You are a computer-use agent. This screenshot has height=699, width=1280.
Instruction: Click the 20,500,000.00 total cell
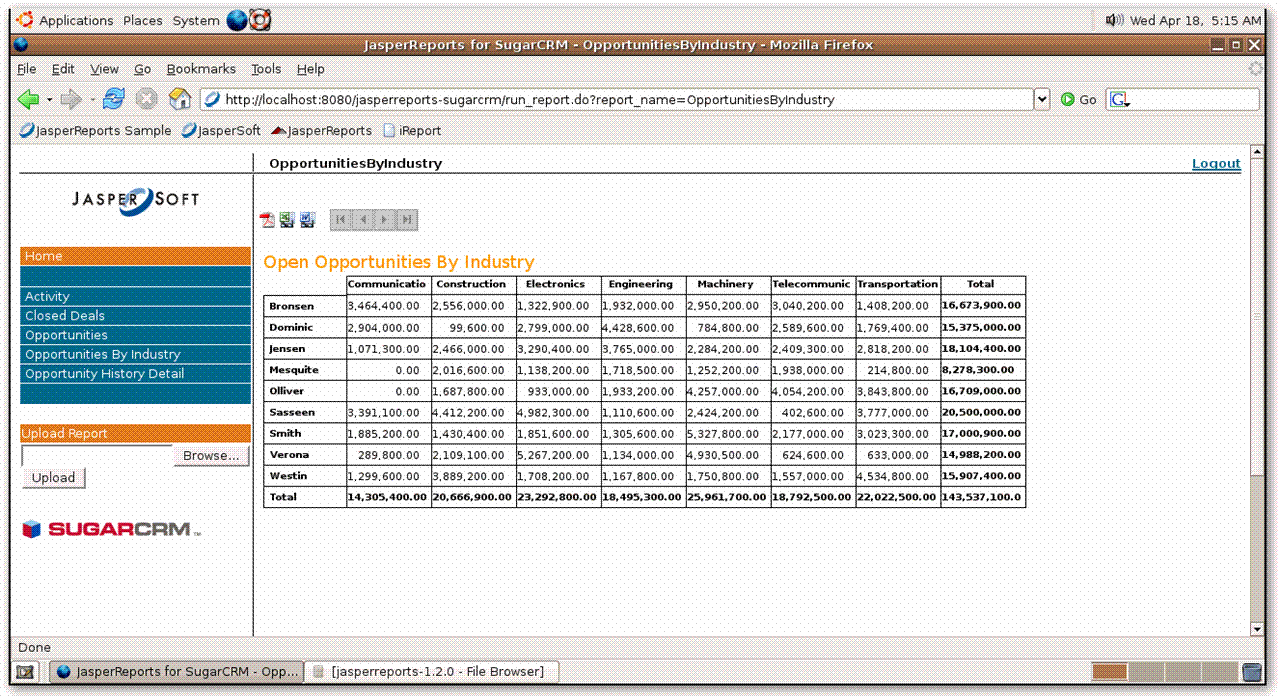coord(982,412)
